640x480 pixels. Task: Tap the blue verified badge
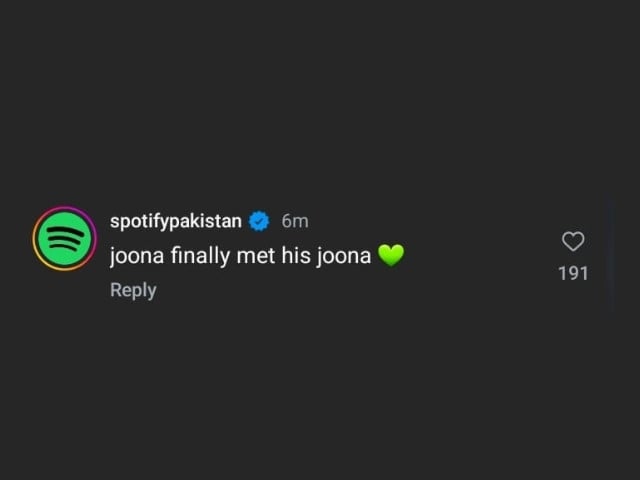click(259, 221)
